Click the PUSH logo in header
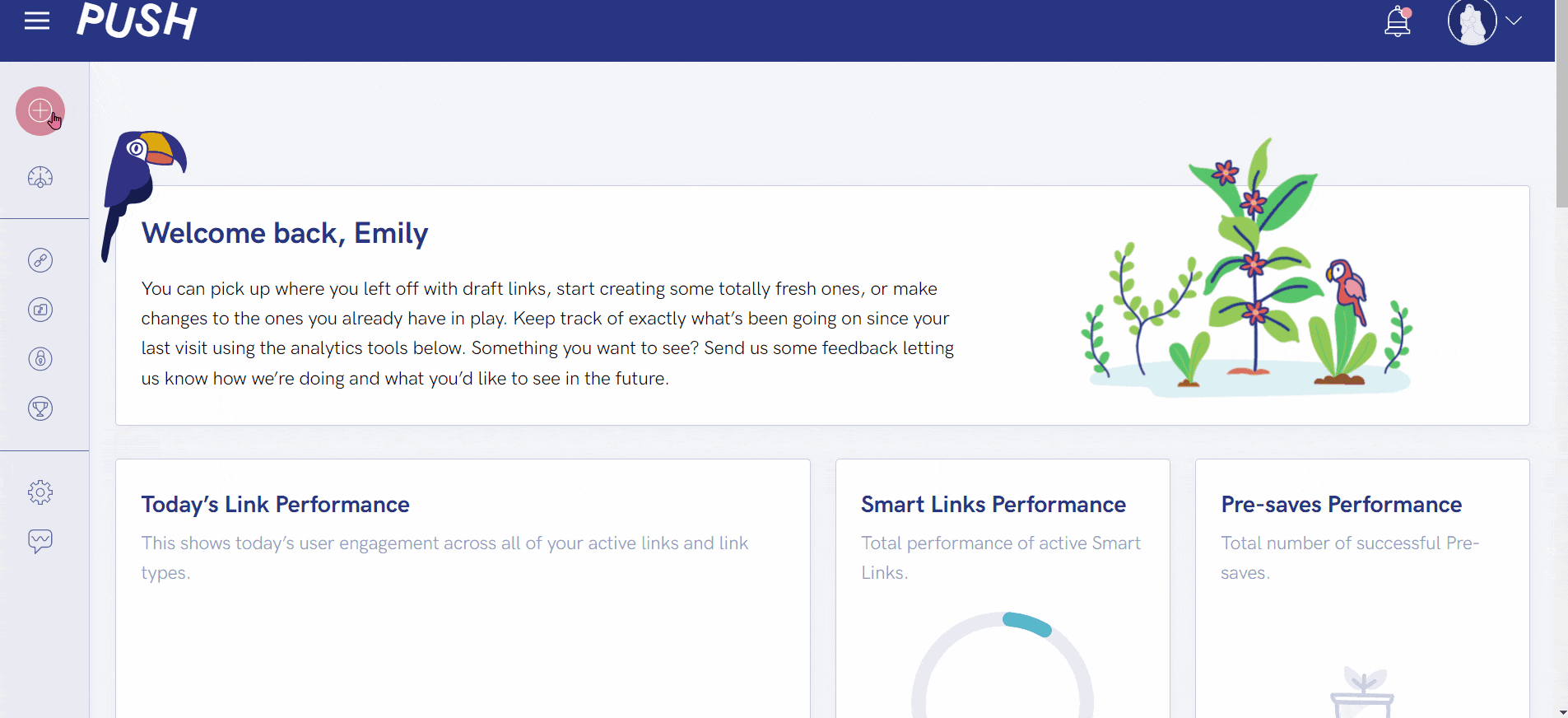 pos(137,21)
